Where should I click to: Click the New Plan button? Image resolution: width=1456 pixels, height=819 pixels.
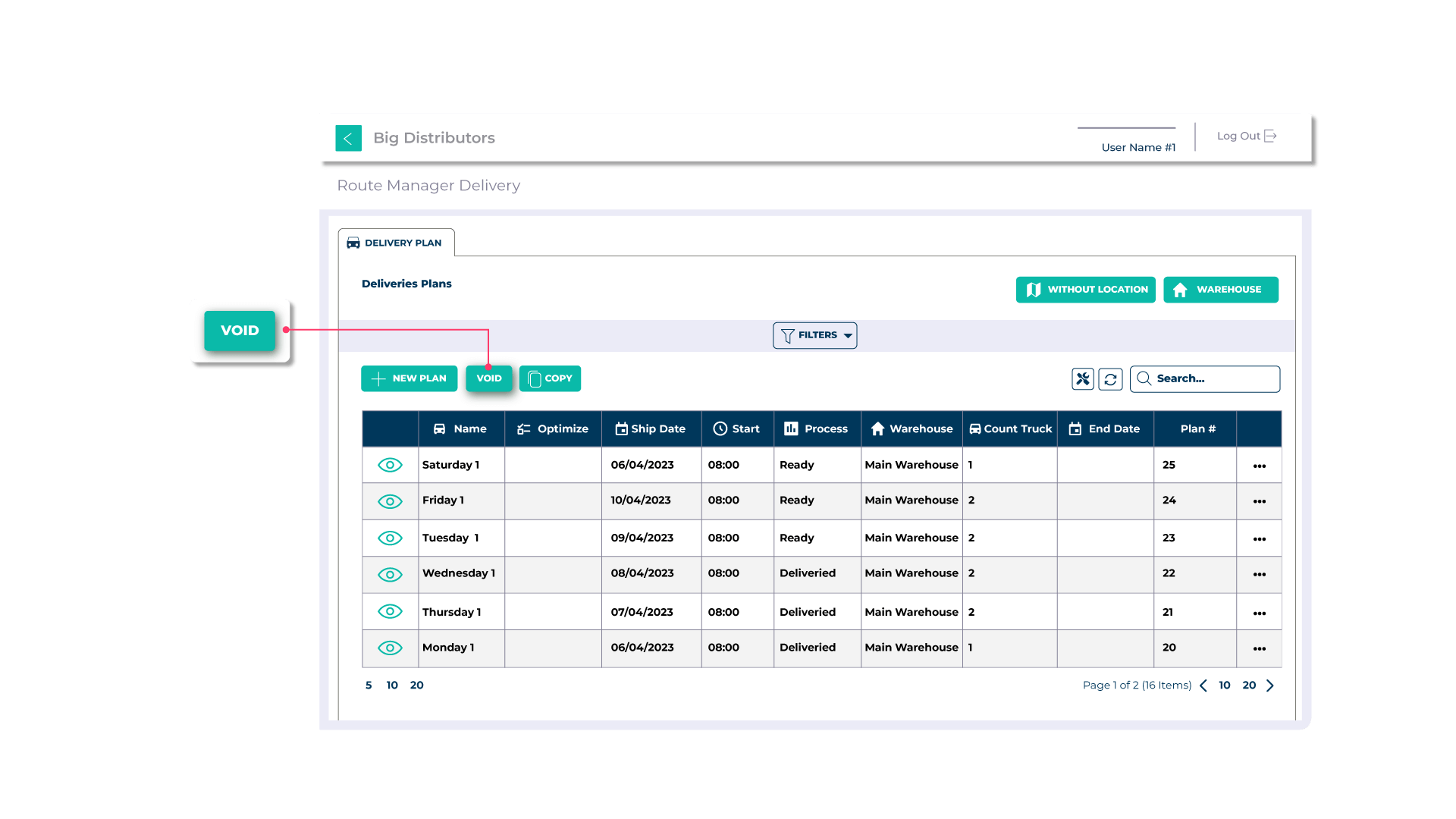pyautogui.click(x=409, y=378)
